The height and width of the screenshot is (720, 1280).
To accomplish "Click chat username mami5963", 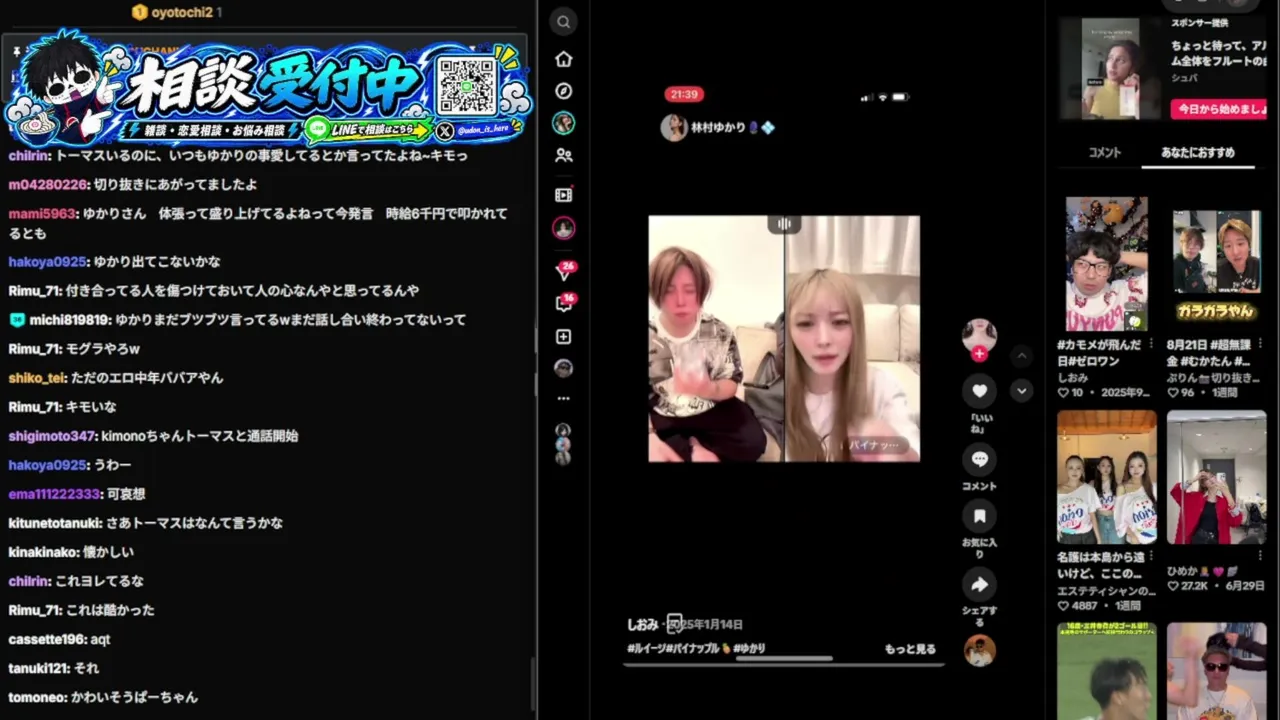I will [42, 214].
